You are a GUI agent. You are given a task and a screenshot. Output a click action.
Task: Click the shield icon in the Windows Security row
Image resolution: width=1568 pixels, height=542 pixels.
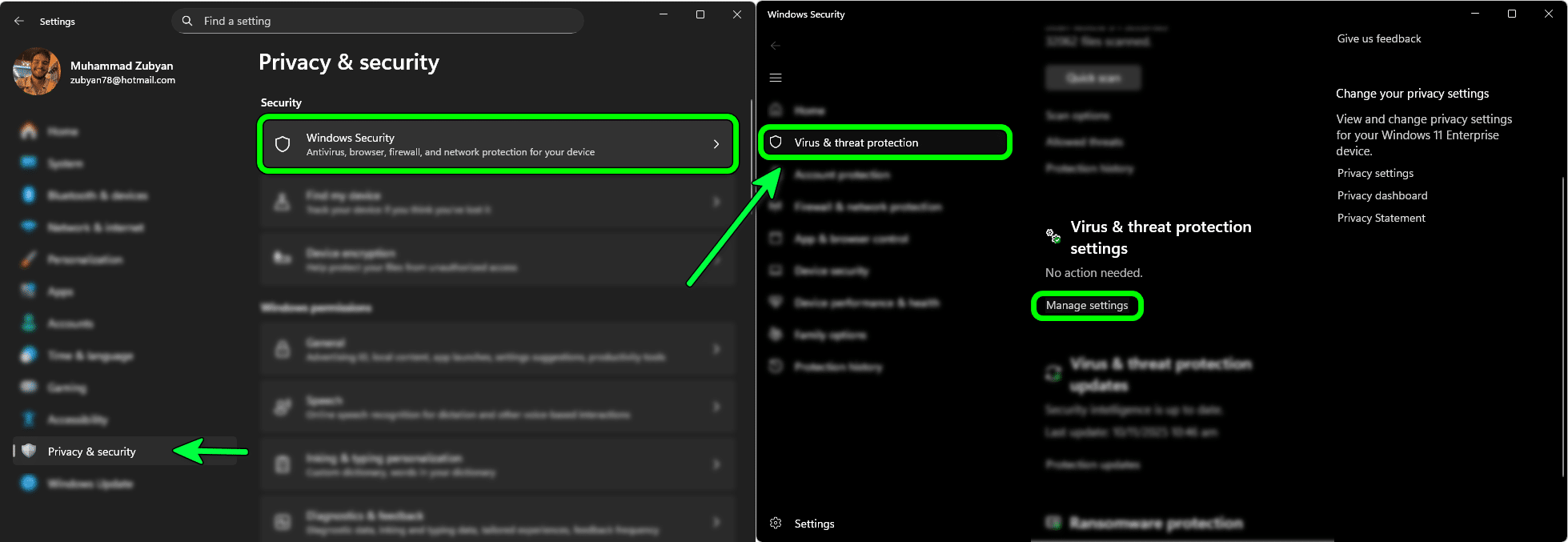283,144
